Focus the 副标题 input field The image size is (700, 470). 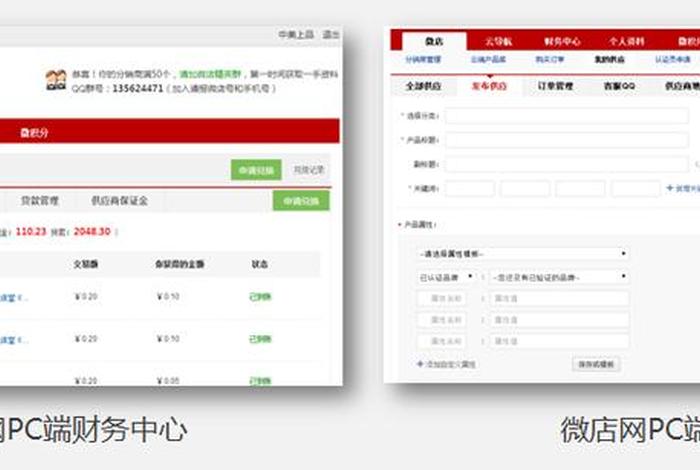click(567, 164)
